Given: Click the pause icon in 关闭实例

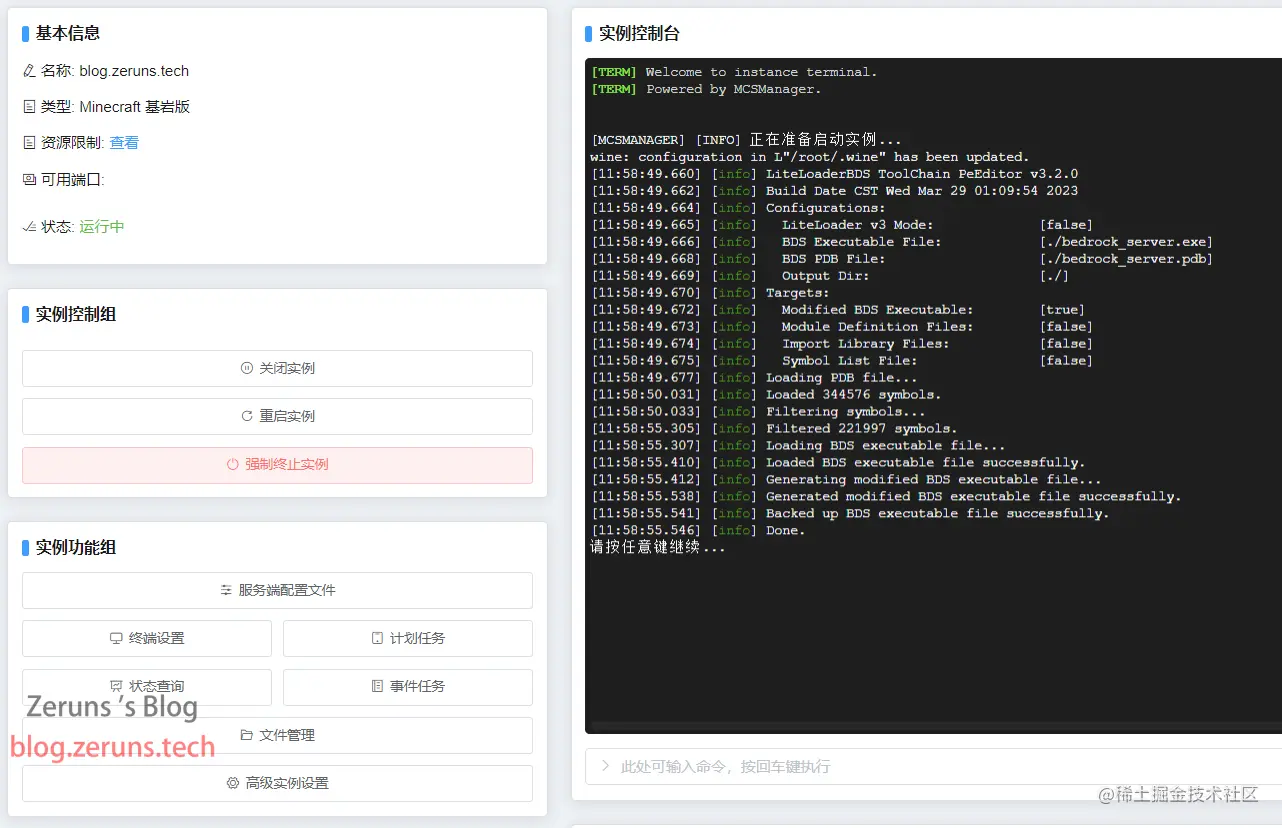Looking at the screenshot, I should 247,368.
